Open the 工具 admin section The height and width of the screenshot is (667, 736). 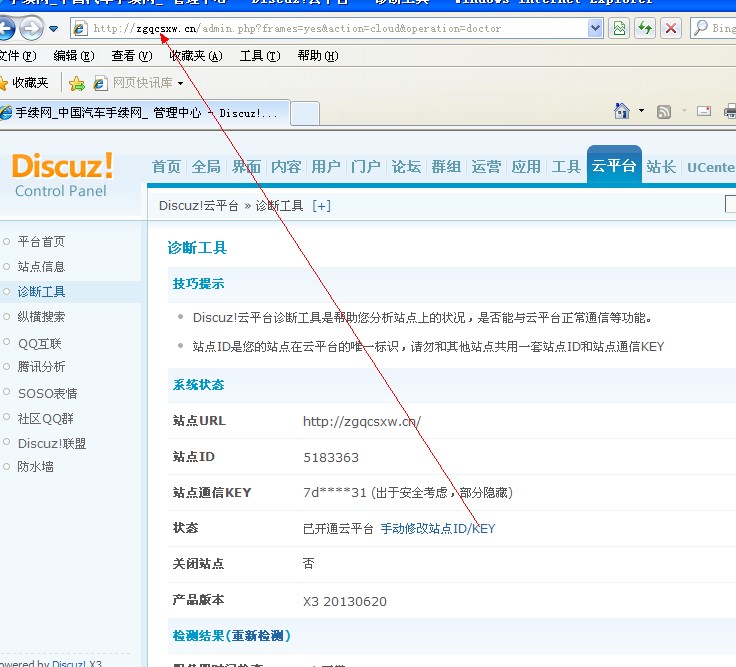pos(566,167)
